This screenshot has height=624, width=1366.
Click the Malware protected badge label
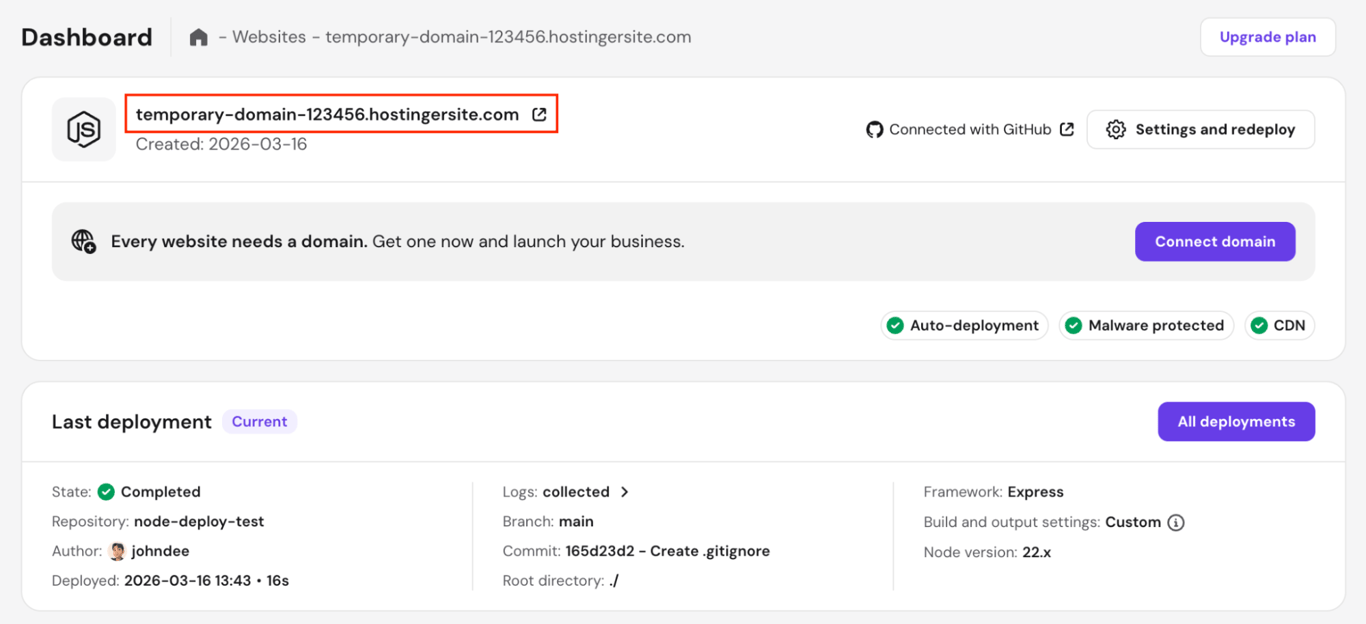[1156, 325]
